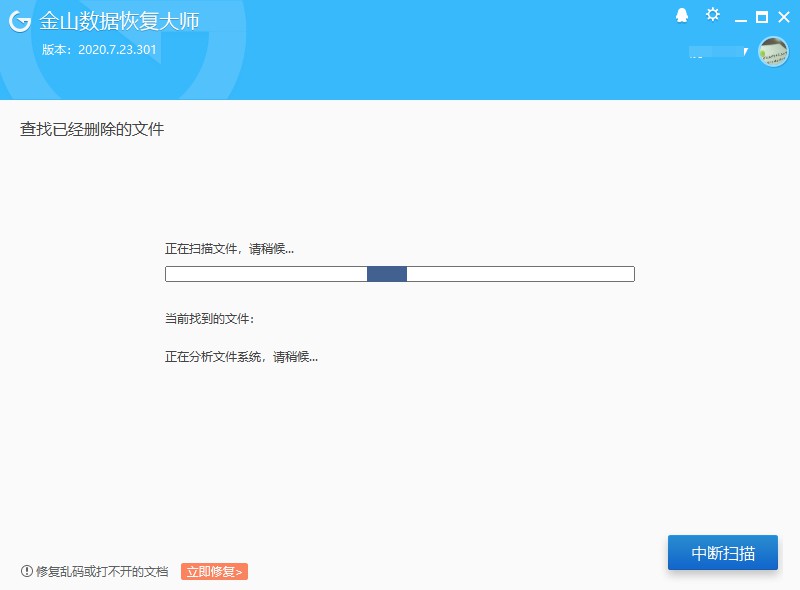Open the username menu next to avatar
800x590 pixels.
pos(715,51)
